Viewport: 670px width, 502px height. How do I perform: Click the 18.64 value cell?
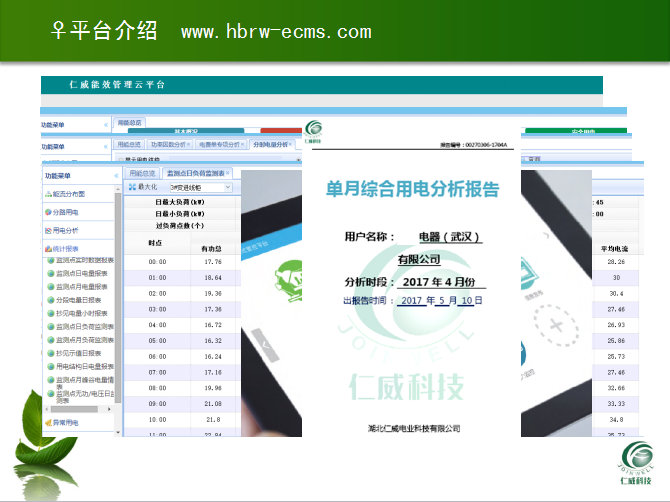pyautogui.click(x=213, y=278)
